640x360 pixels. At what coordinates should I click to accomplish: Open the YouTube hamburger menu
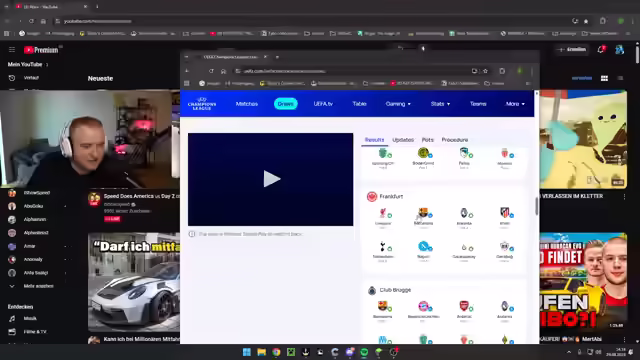[12, 50]
